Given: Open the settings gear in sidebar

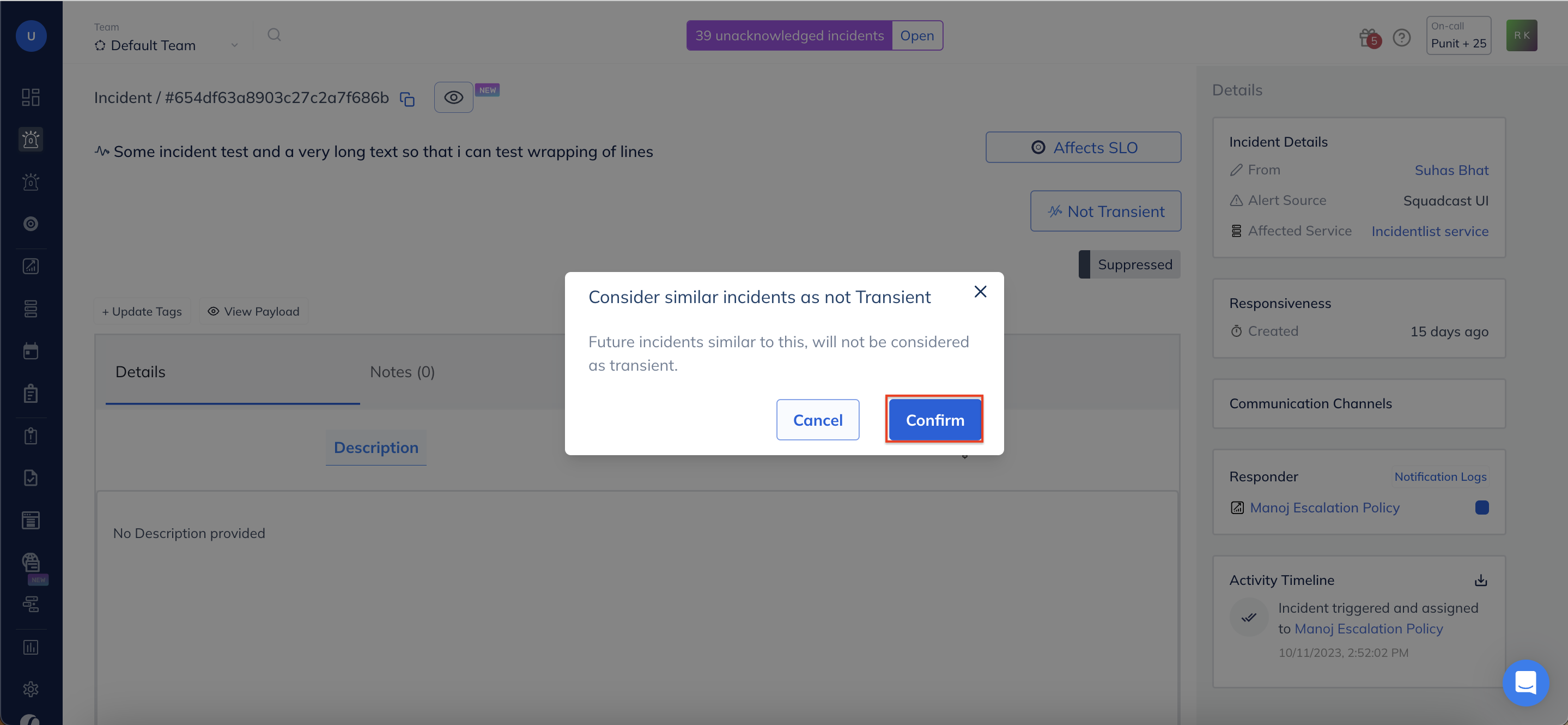Looking at the screenshot, I should (x=31, y=688).
